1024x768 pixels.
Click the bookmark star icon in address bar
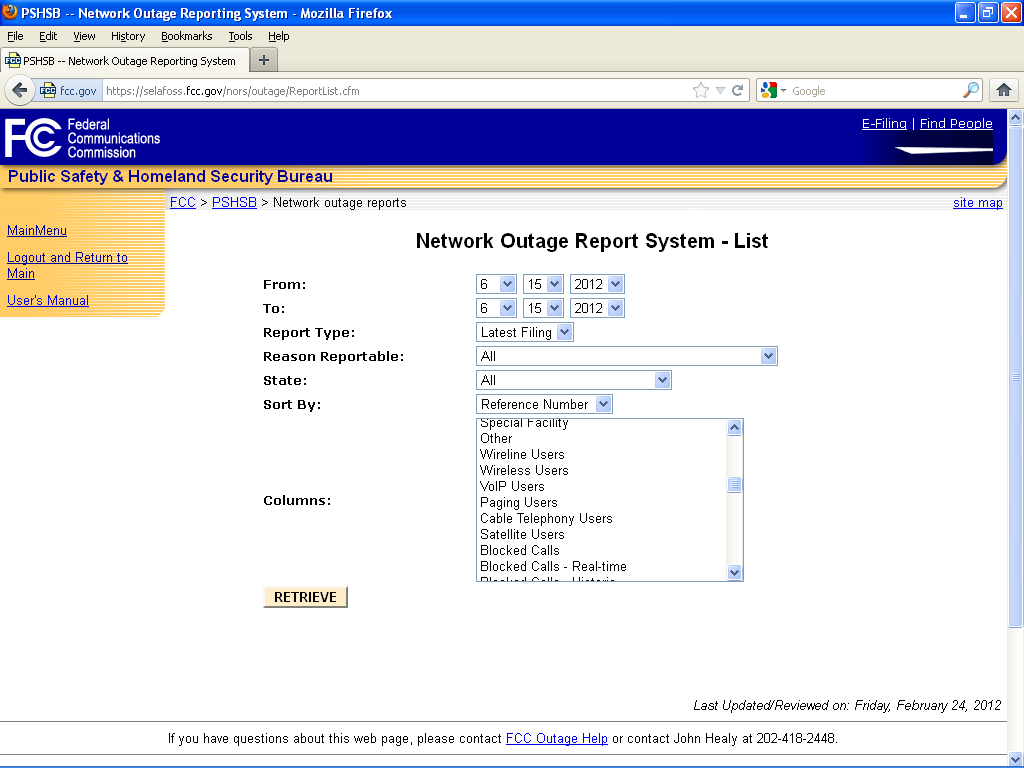pyautogui.click(x=701, y=90)
